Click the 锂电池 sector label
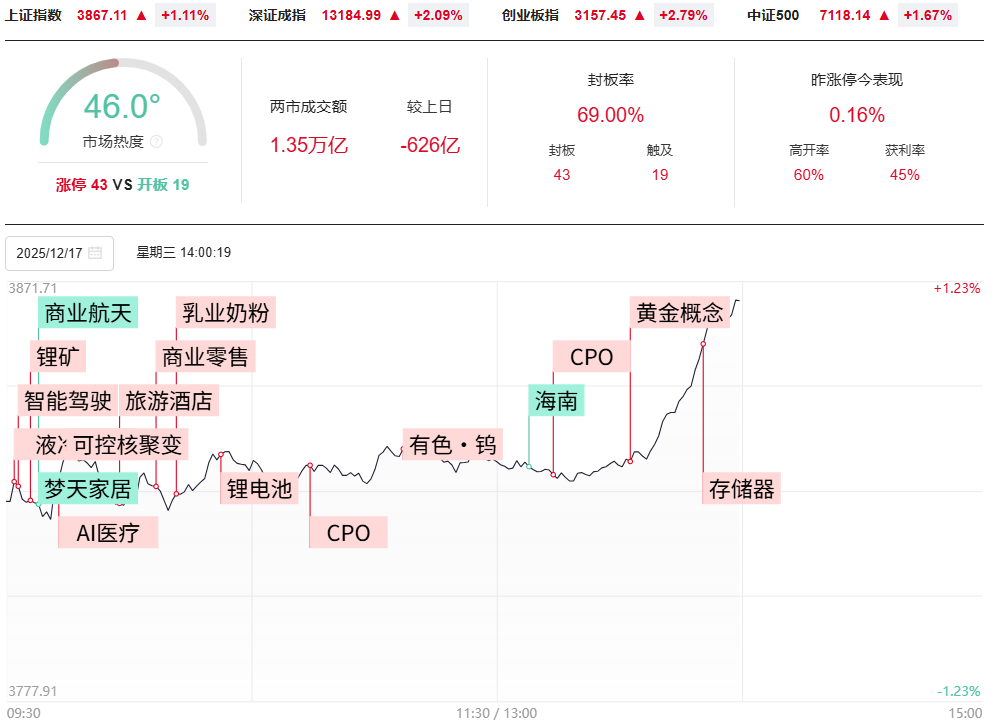 pyautogui.click(x=259, y=489)
